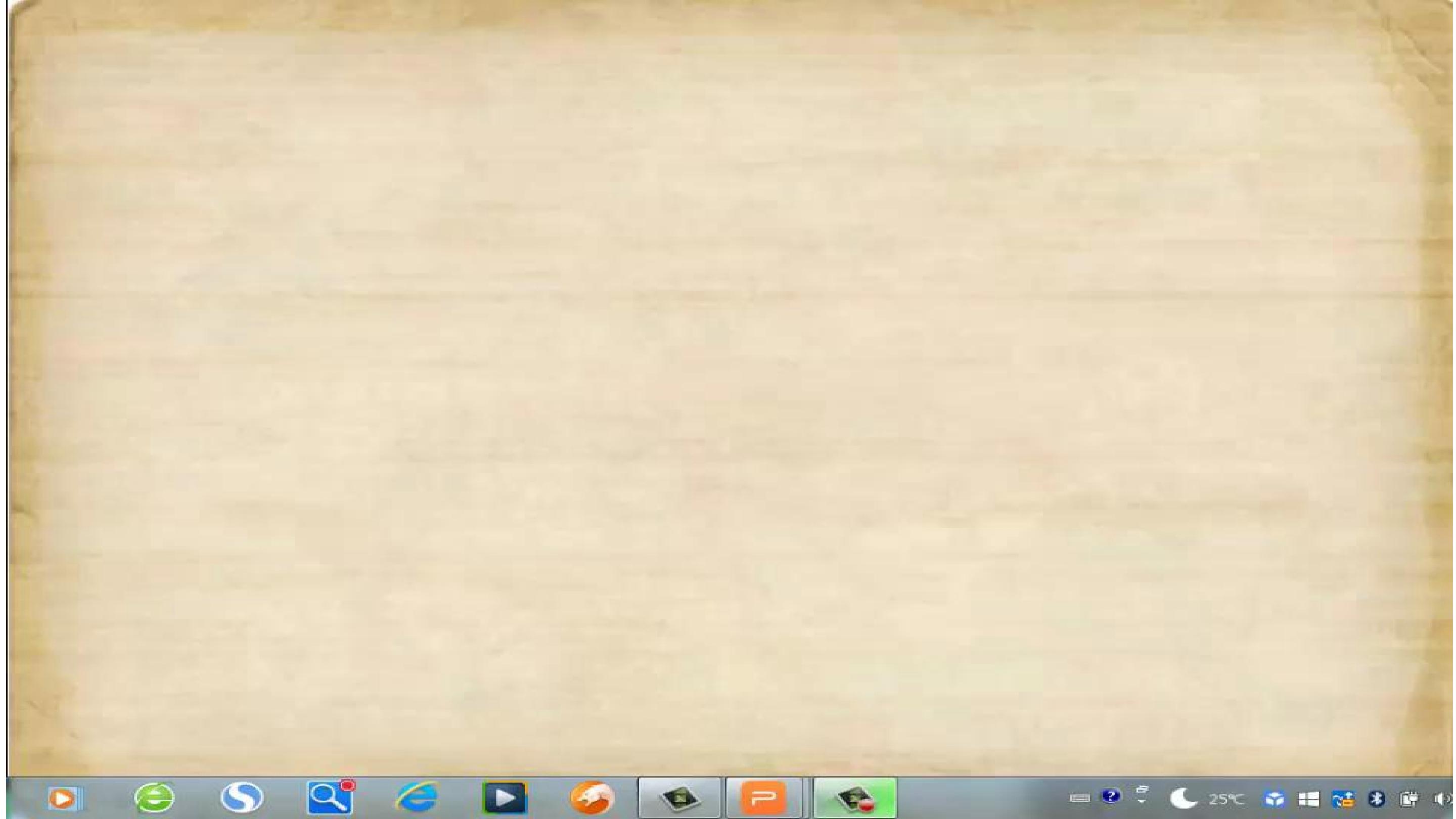Open the blue magnifier search app

[x=330, y=797]
